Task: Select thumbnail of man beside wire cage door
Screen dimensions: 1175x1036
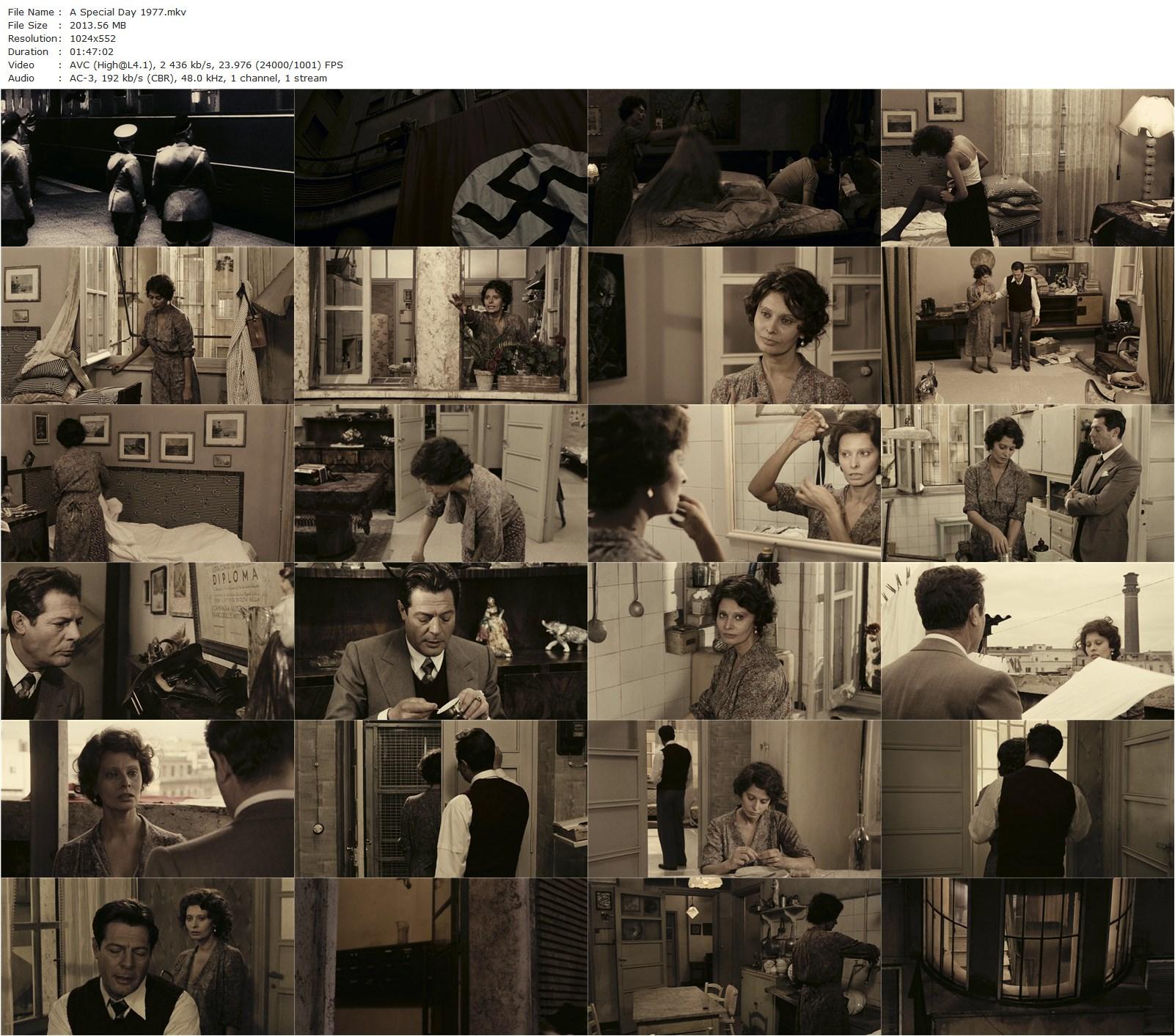Action: (x=441, y=798)
